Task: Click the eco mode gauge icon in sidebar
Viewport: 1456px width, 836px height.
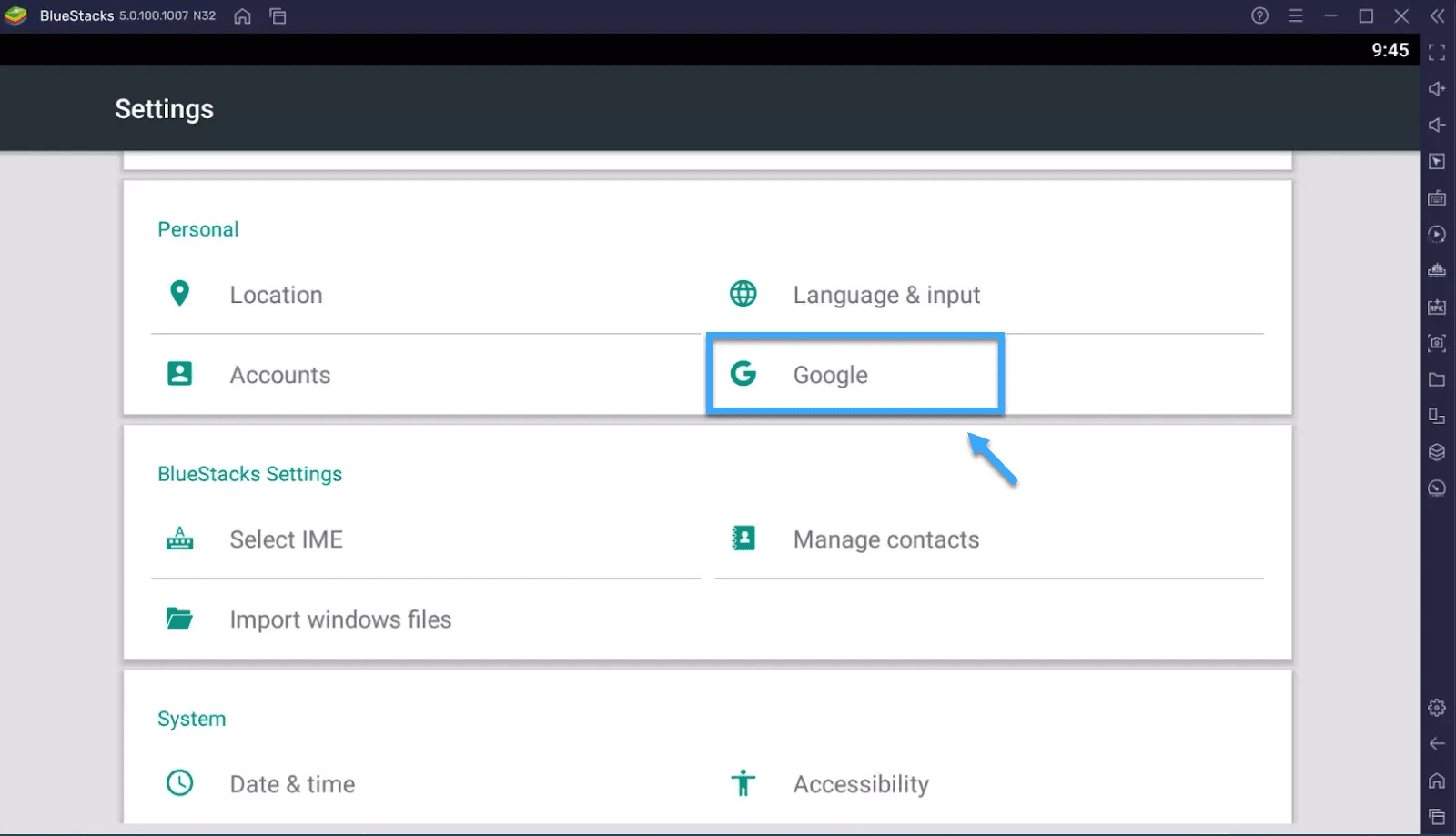Action: [x=1437, y=489]
